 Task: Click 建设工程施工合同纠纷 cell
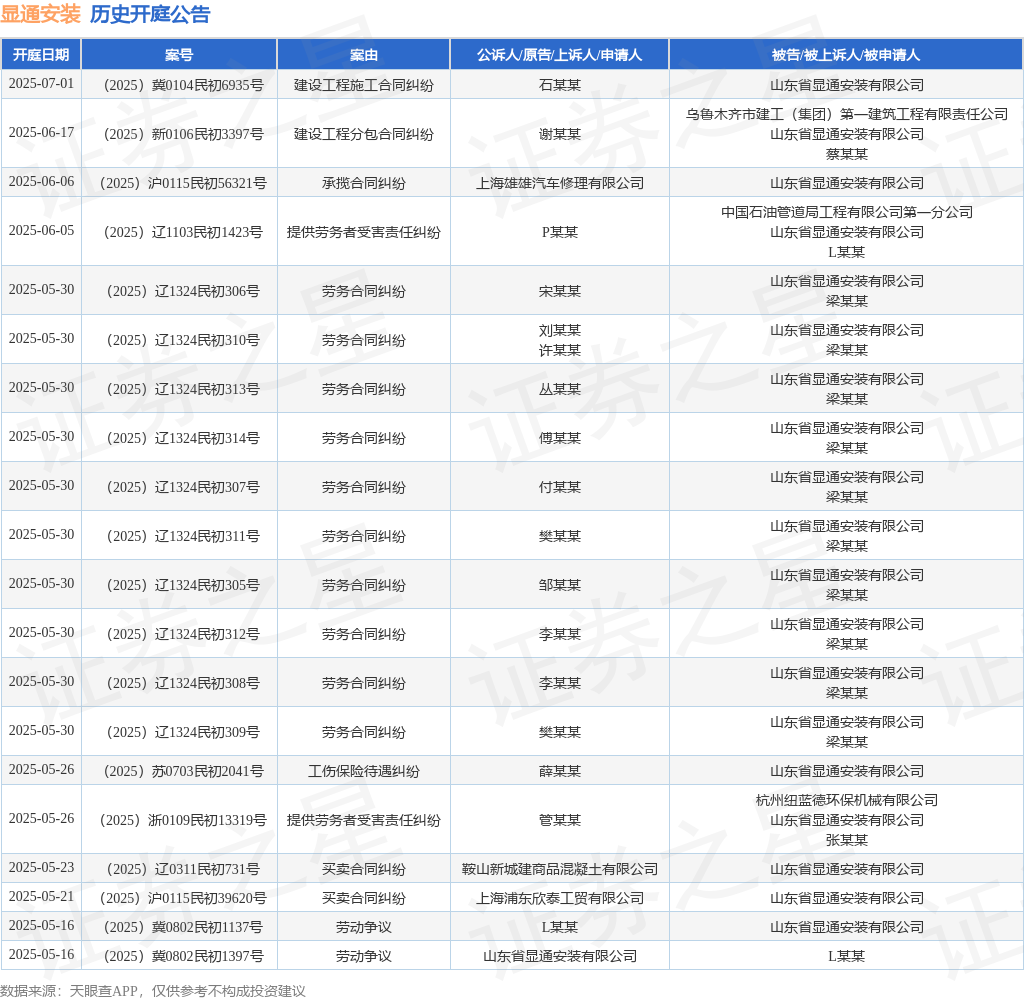(364, 85)
